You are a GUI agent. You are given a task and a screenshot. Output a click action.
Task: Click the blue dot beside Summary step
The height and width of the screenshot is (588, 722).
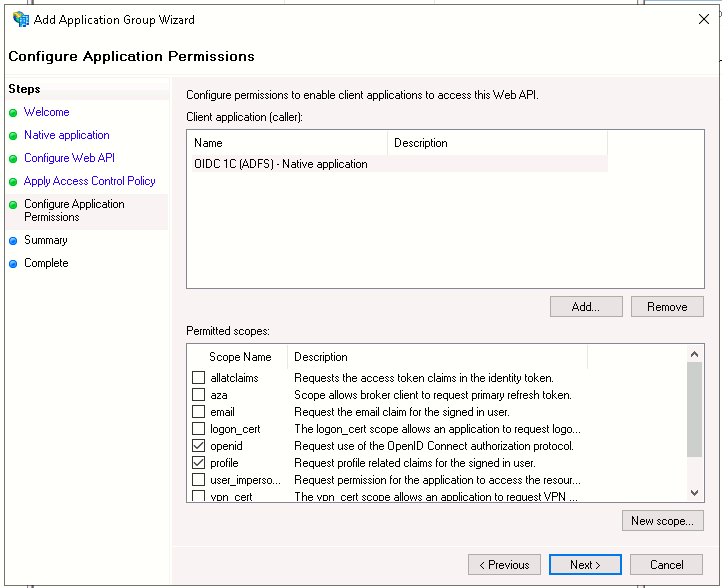tap(13, 241)
